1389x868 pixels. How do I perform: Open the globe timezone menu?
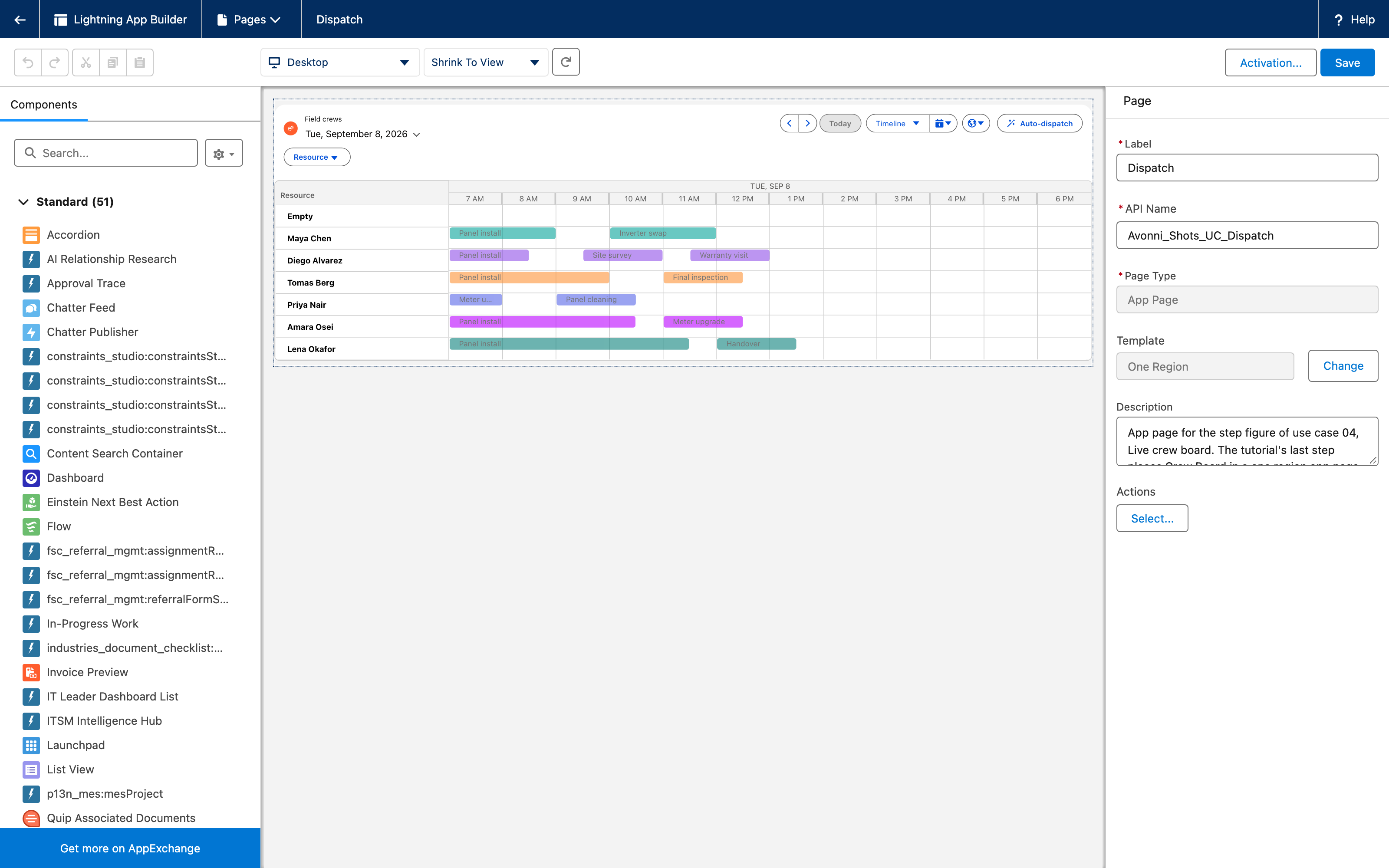pyautogui.click(x=976, y=123)
